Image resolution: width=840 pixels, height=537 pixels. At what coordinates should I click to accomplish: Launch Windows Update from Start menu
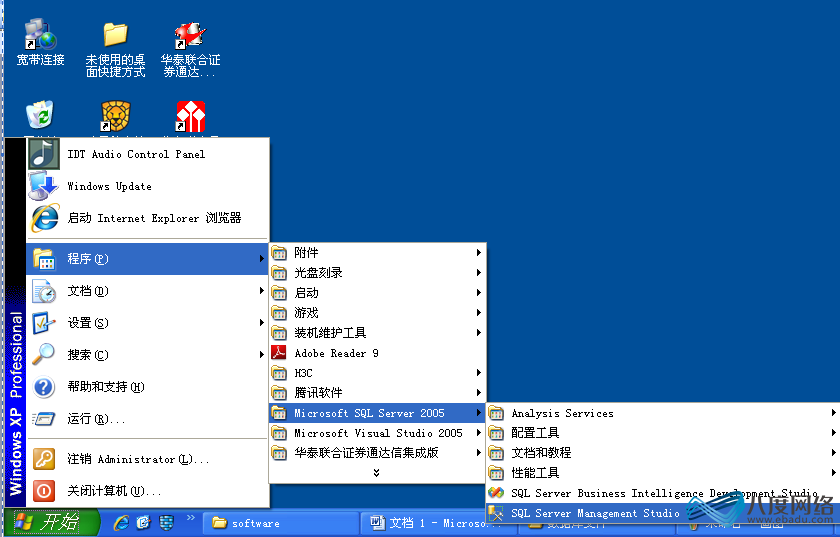point(148,186)
